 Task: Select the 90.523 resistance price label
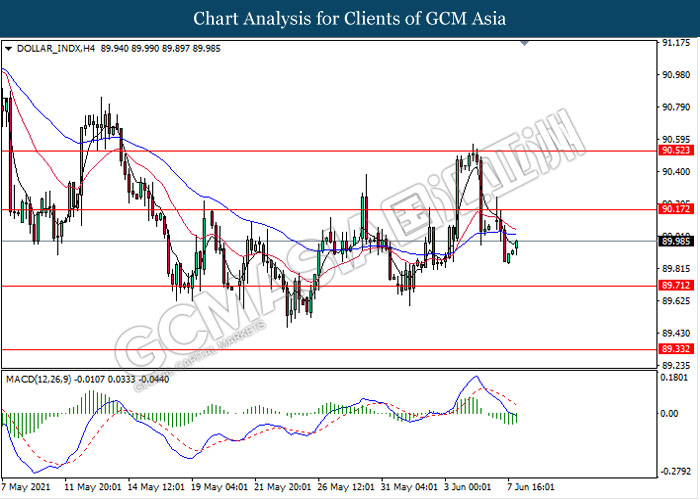coord(676,150)
